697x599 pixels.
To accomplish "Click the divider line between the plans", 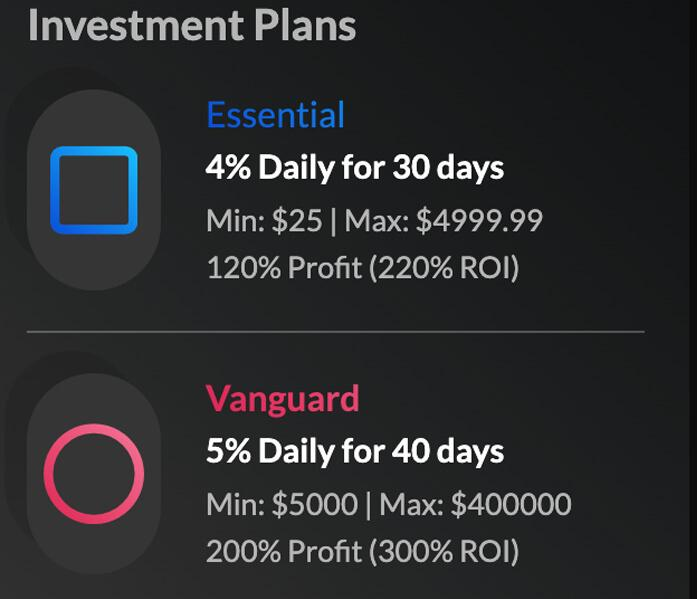I will tap(335, 331).
